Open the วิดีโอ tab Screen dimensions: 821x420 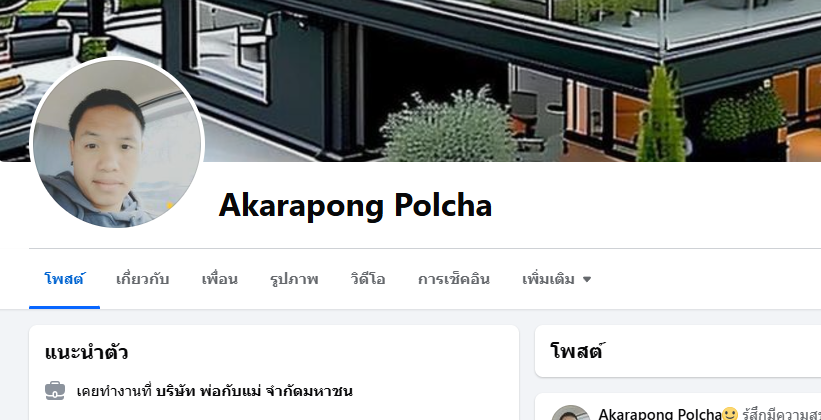click(x=368, y=279)
